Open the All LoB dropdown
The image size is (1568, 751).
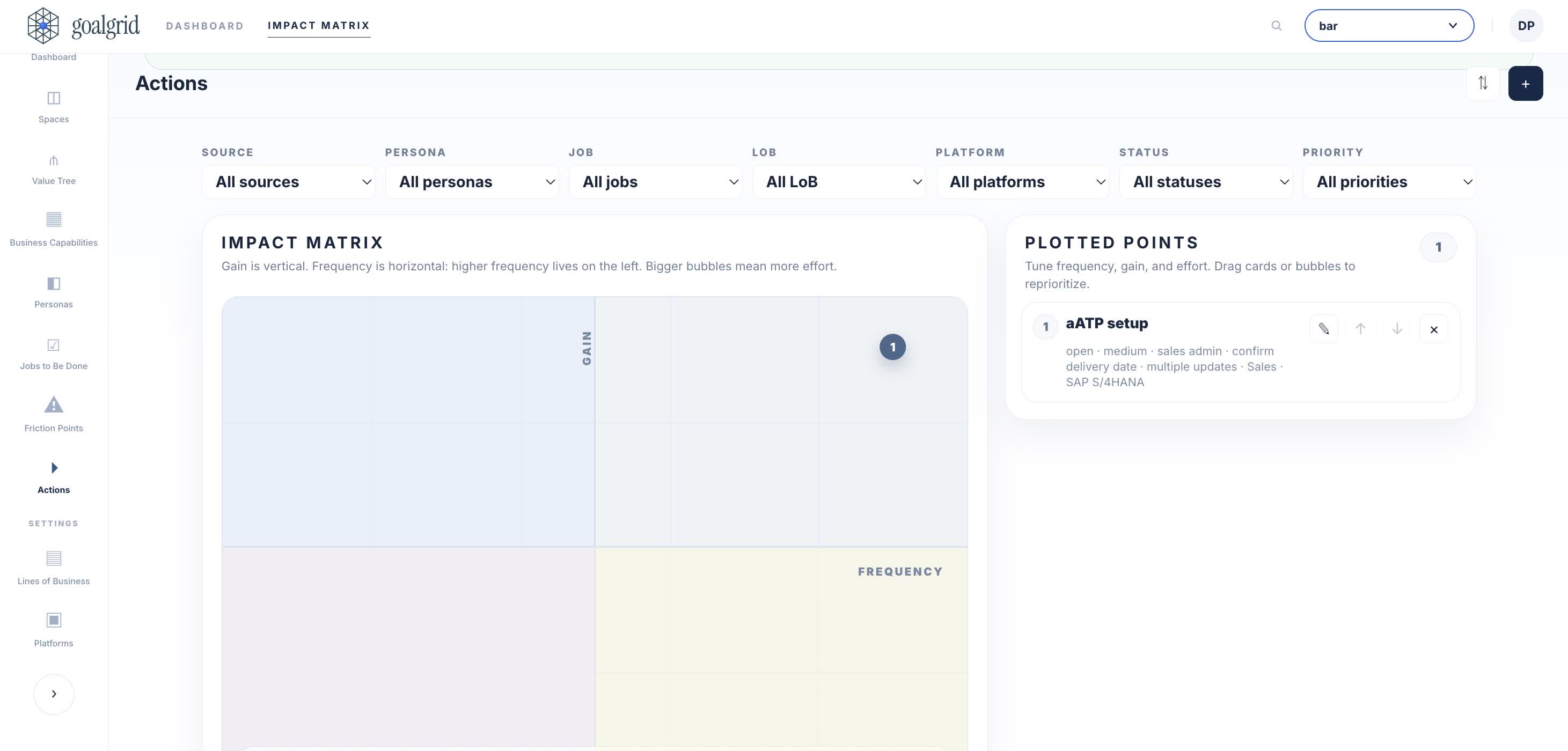tap(839, 182)
